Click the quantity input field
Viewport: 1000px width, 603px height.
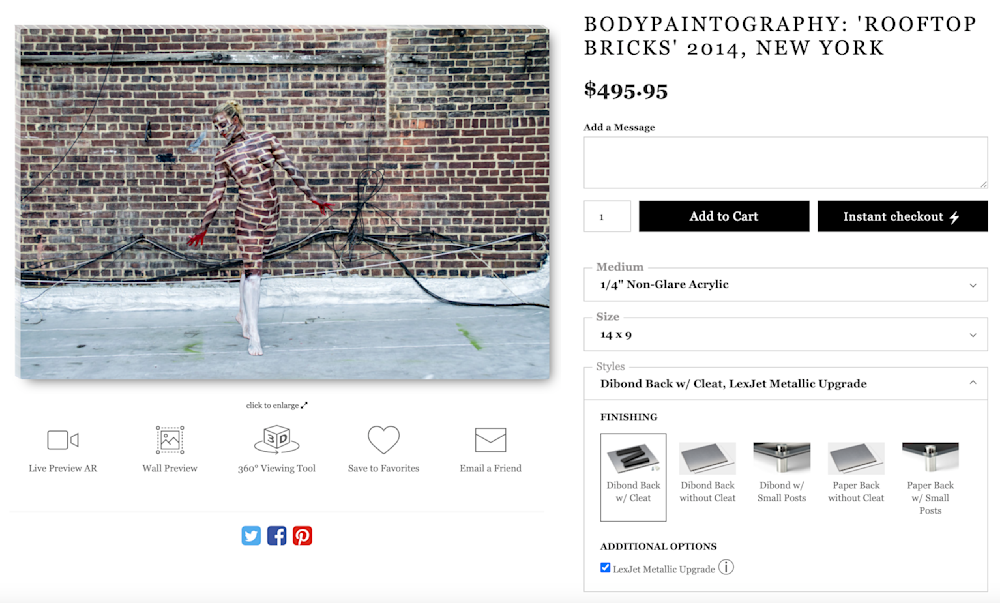(x=607, y=216)
